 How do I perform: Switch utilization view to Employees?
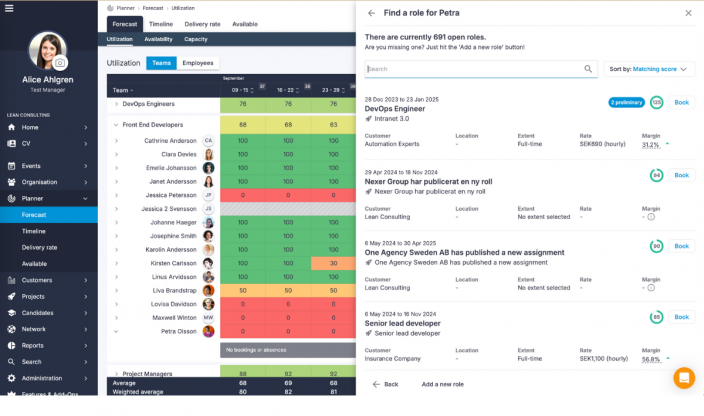click(x=197, y=63)
